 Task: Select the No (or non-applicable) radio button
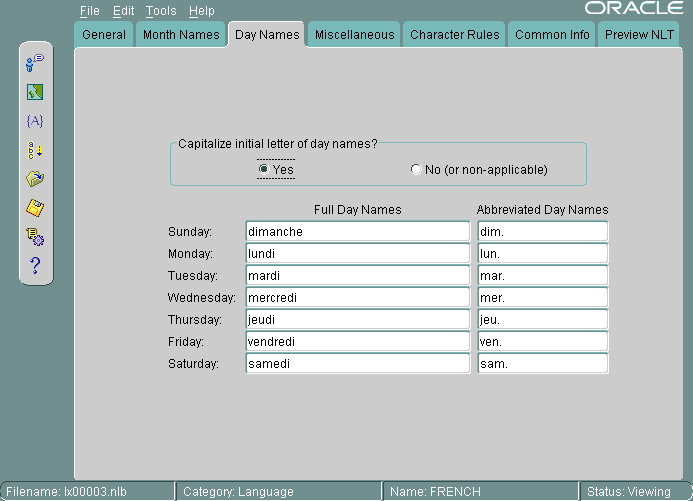416,170
